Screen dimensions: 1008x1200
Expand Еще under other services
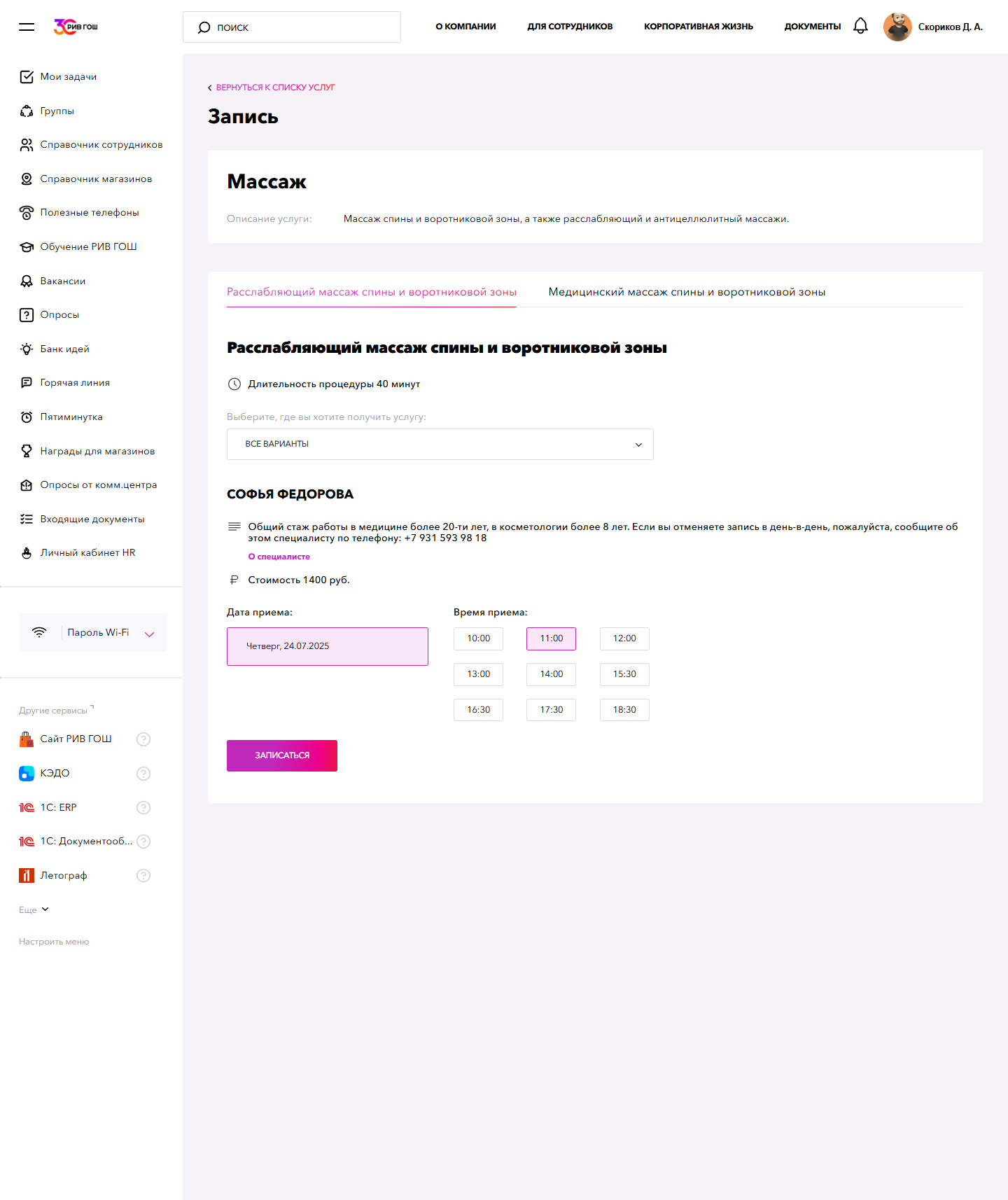click(34, 909)
